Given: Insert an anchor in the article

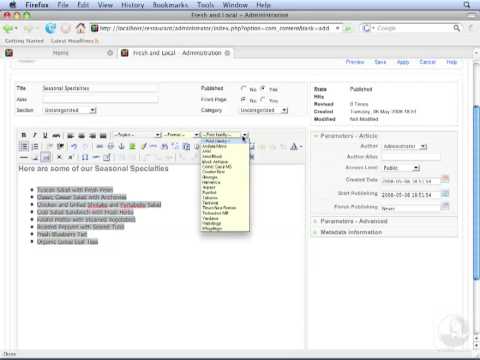Looking at the screenshot, I should (122, 146).
